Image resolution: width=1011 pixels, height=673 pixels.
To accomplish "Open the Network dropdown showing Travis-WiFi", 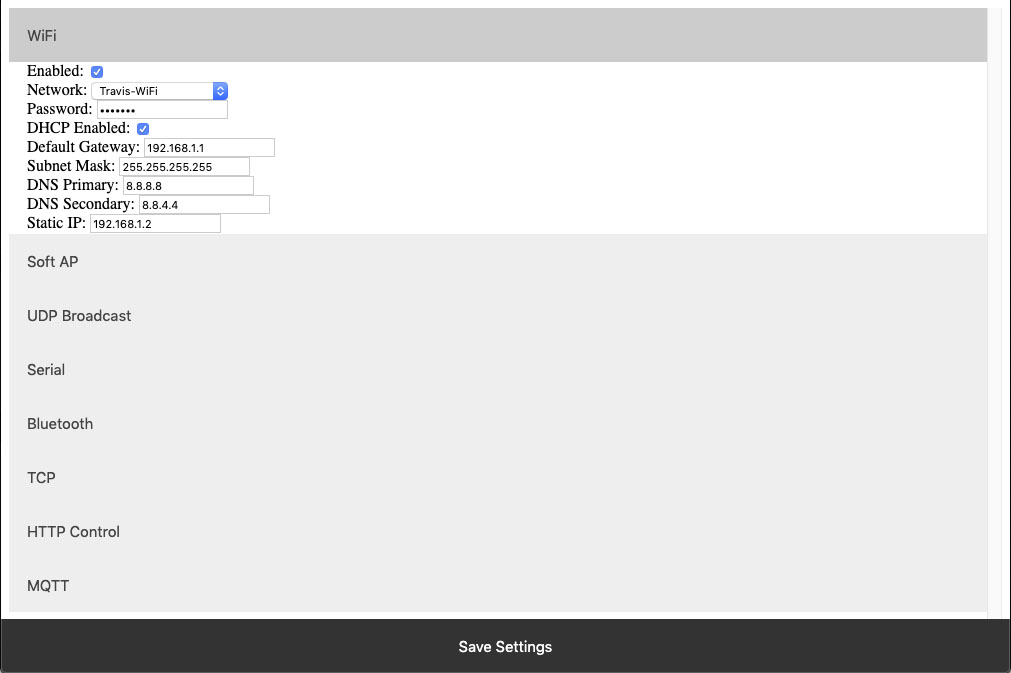I will click(159, 91).
